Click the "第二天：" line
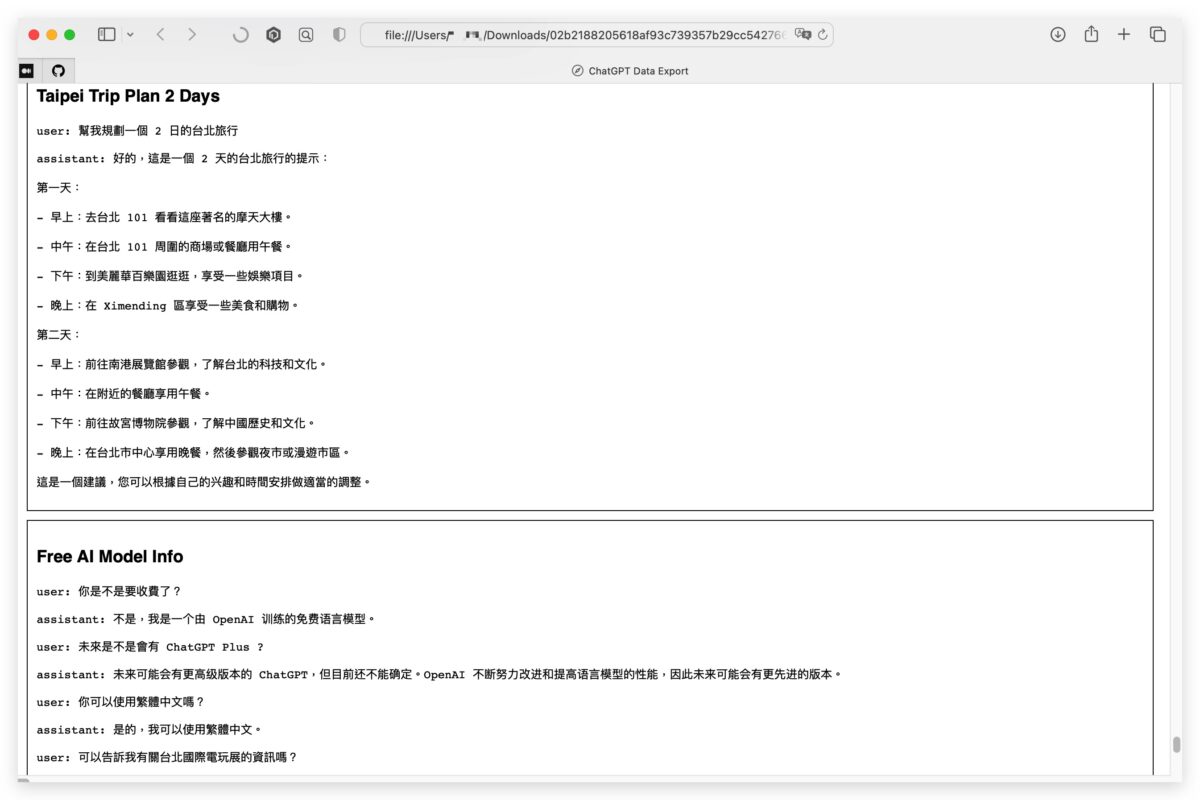 [x=59, y=334]
